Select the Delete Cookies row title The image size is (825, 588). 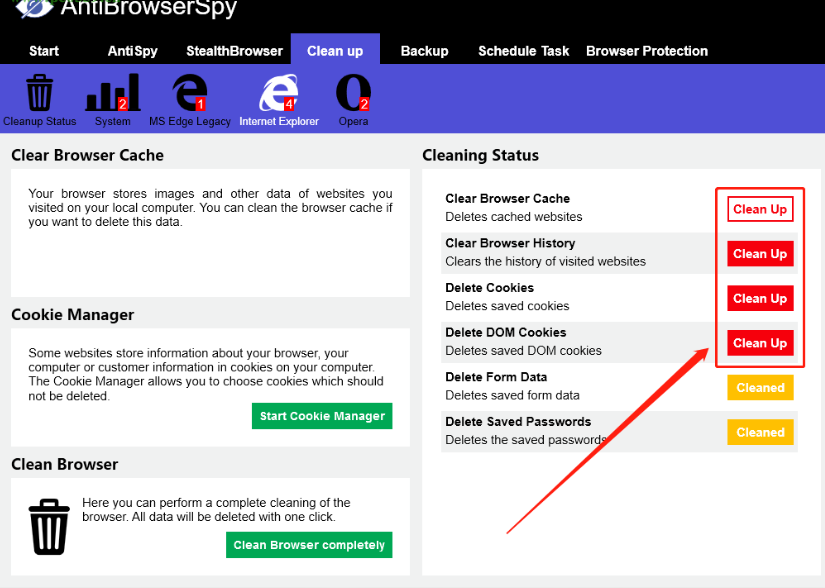489,288
